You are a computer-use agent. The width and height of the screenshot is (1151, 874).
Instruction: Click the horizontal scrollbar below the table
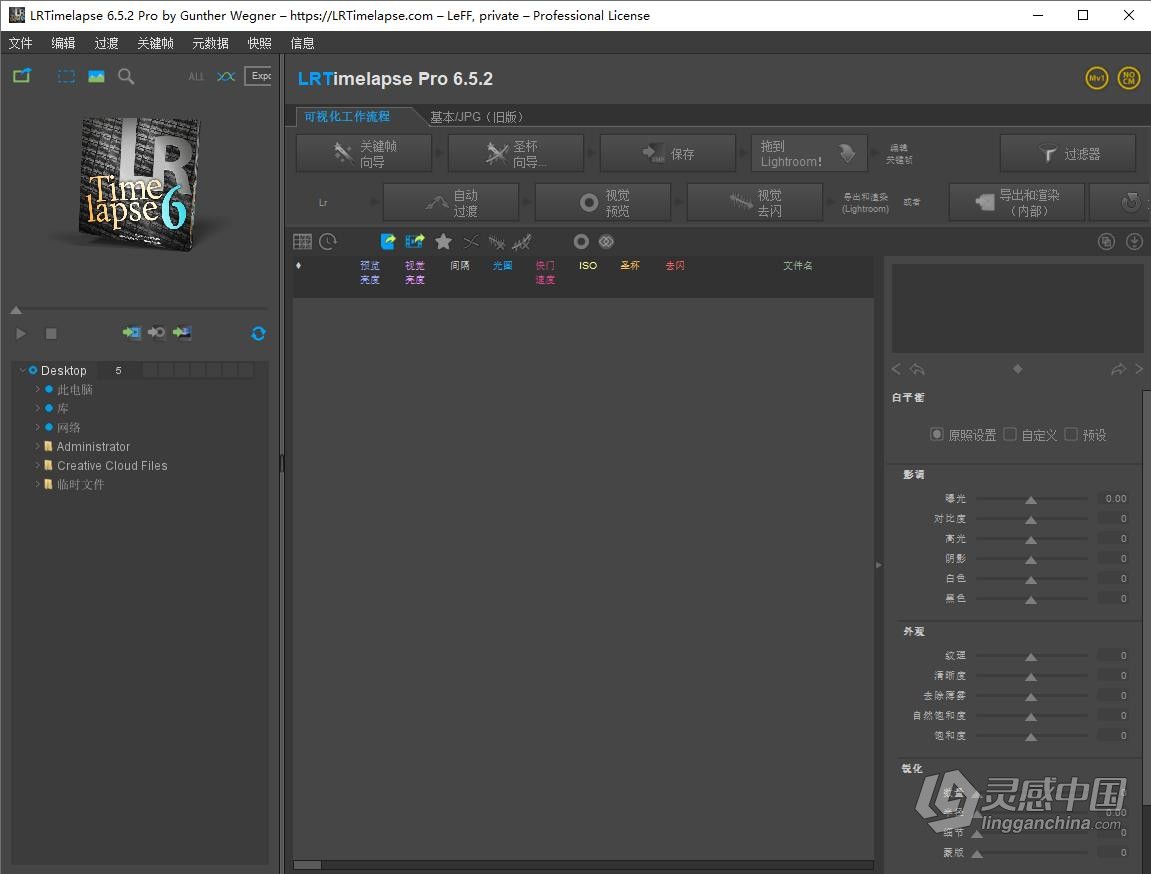tap(584, 864)
